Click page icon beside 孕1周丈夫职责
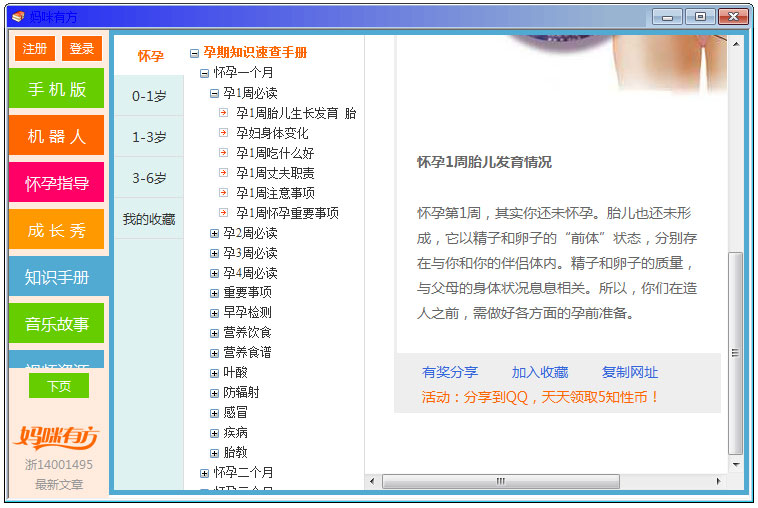Screen dimensions: 758x508 (x=223, y=173)
